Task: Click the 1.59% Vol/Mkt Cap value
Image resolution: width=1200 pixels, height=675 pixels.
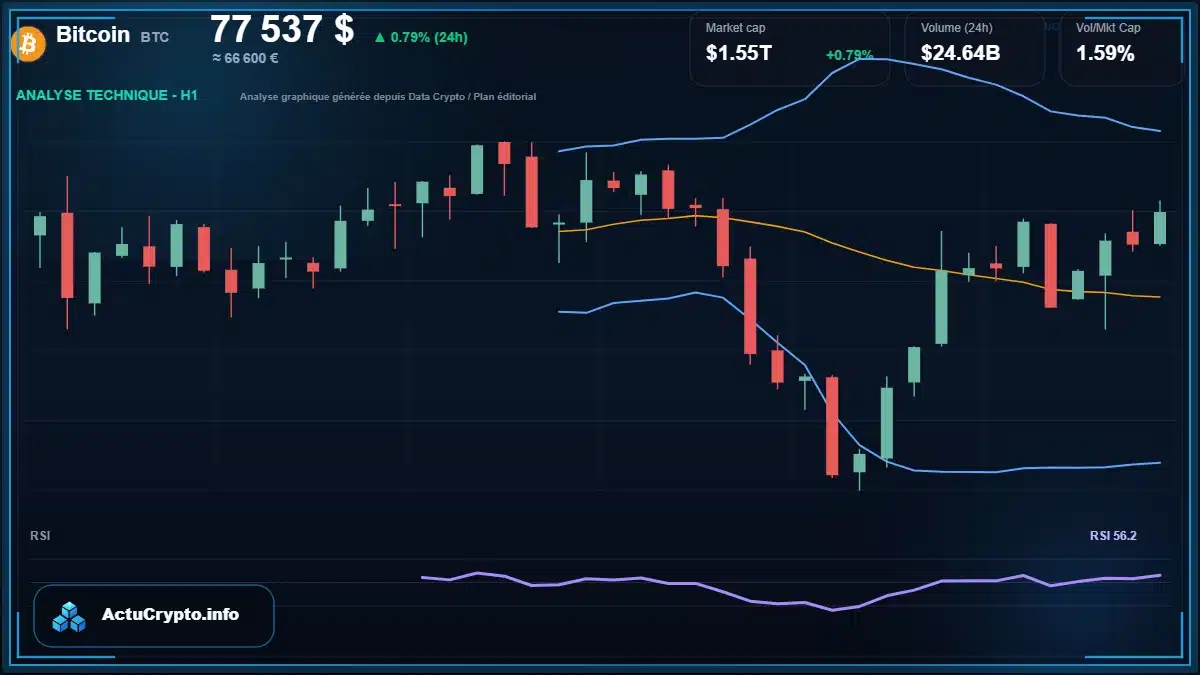Action: (x=1105, y=54)
